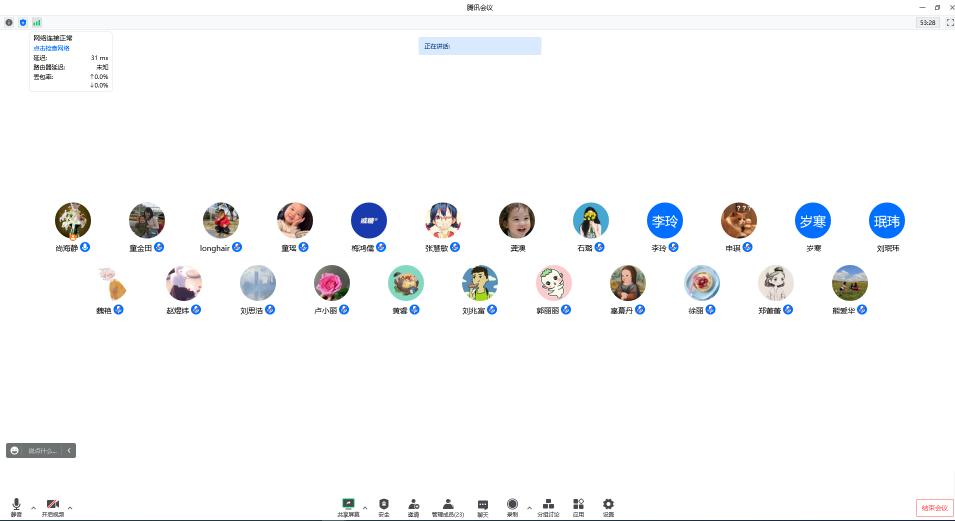
Task: Expand recording options arrow
Action: point(529,508)
